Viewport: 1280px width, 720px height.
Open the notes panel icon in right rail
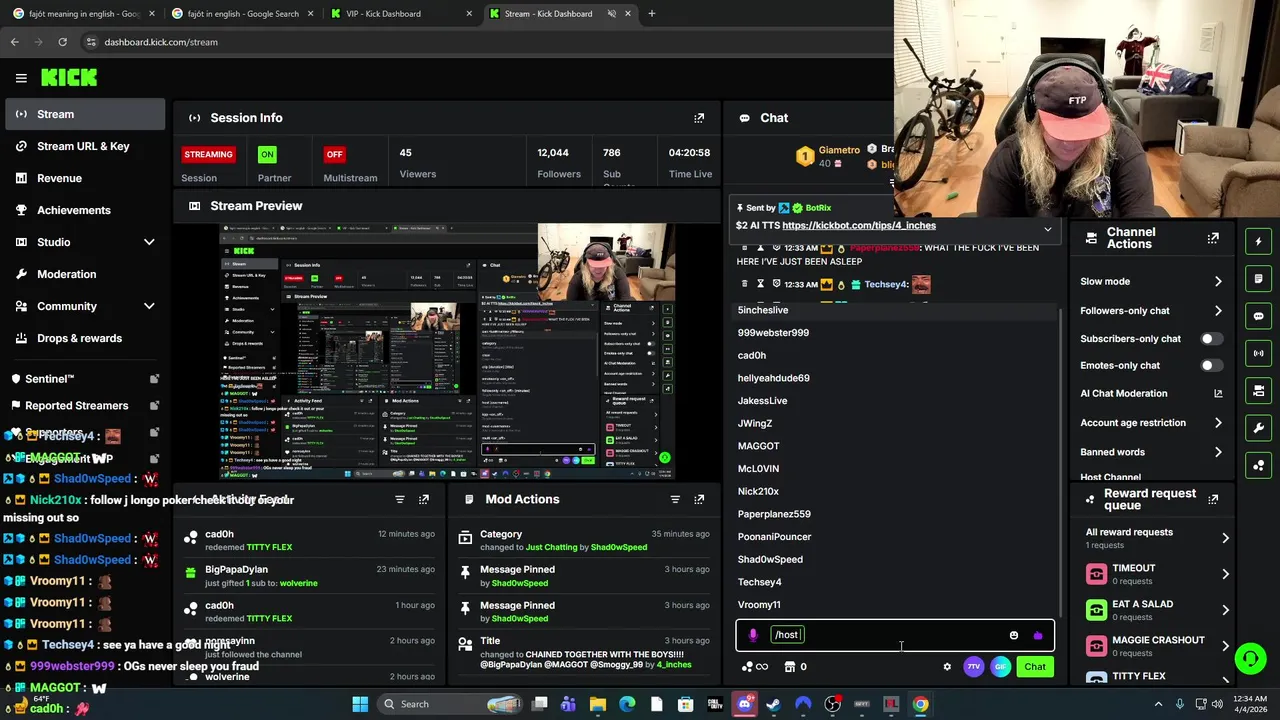click(1259, 279)
